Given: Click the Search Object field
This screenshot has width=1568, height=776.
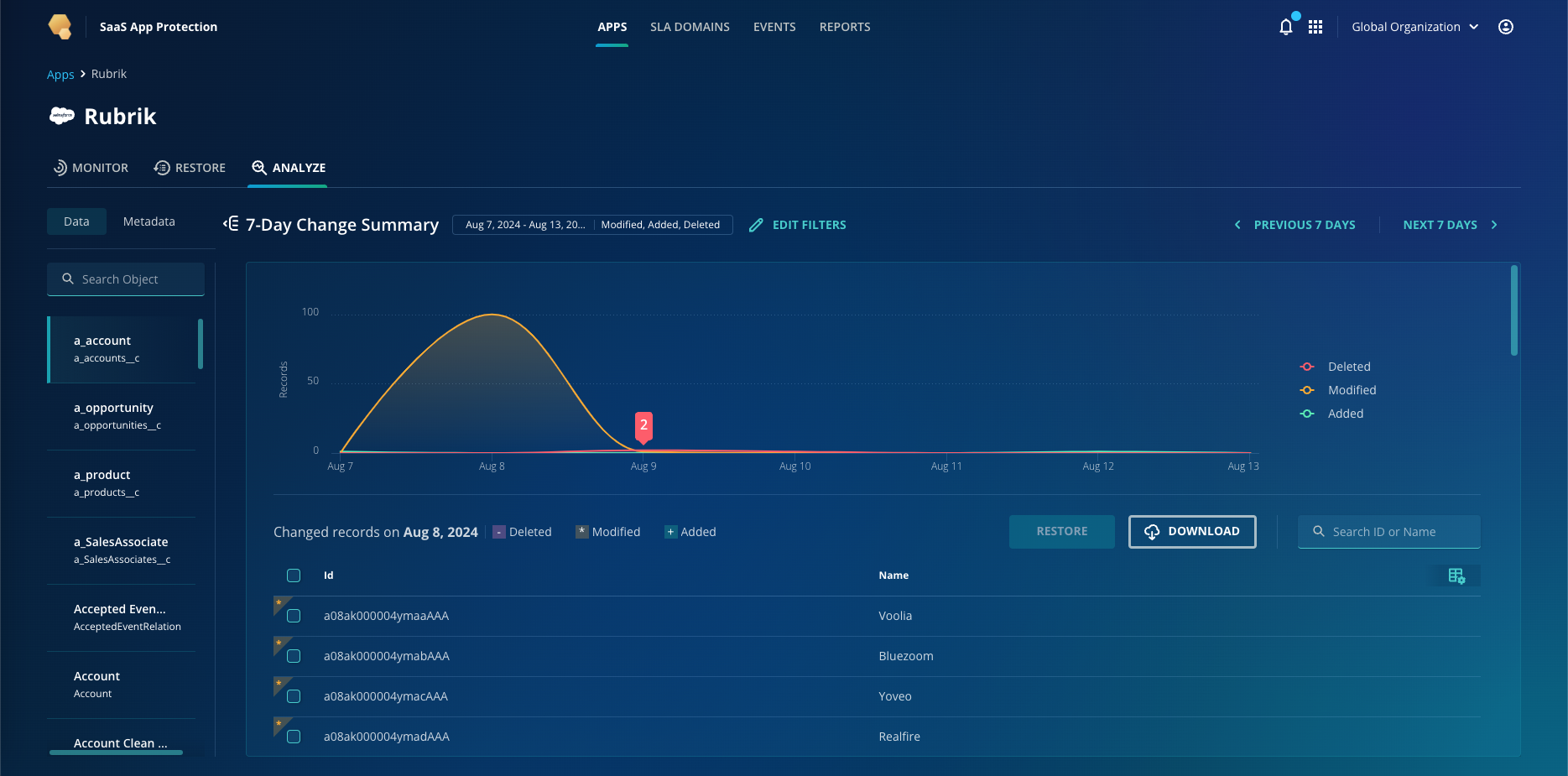Looking at the screenshot, I should tap(126, 279).
